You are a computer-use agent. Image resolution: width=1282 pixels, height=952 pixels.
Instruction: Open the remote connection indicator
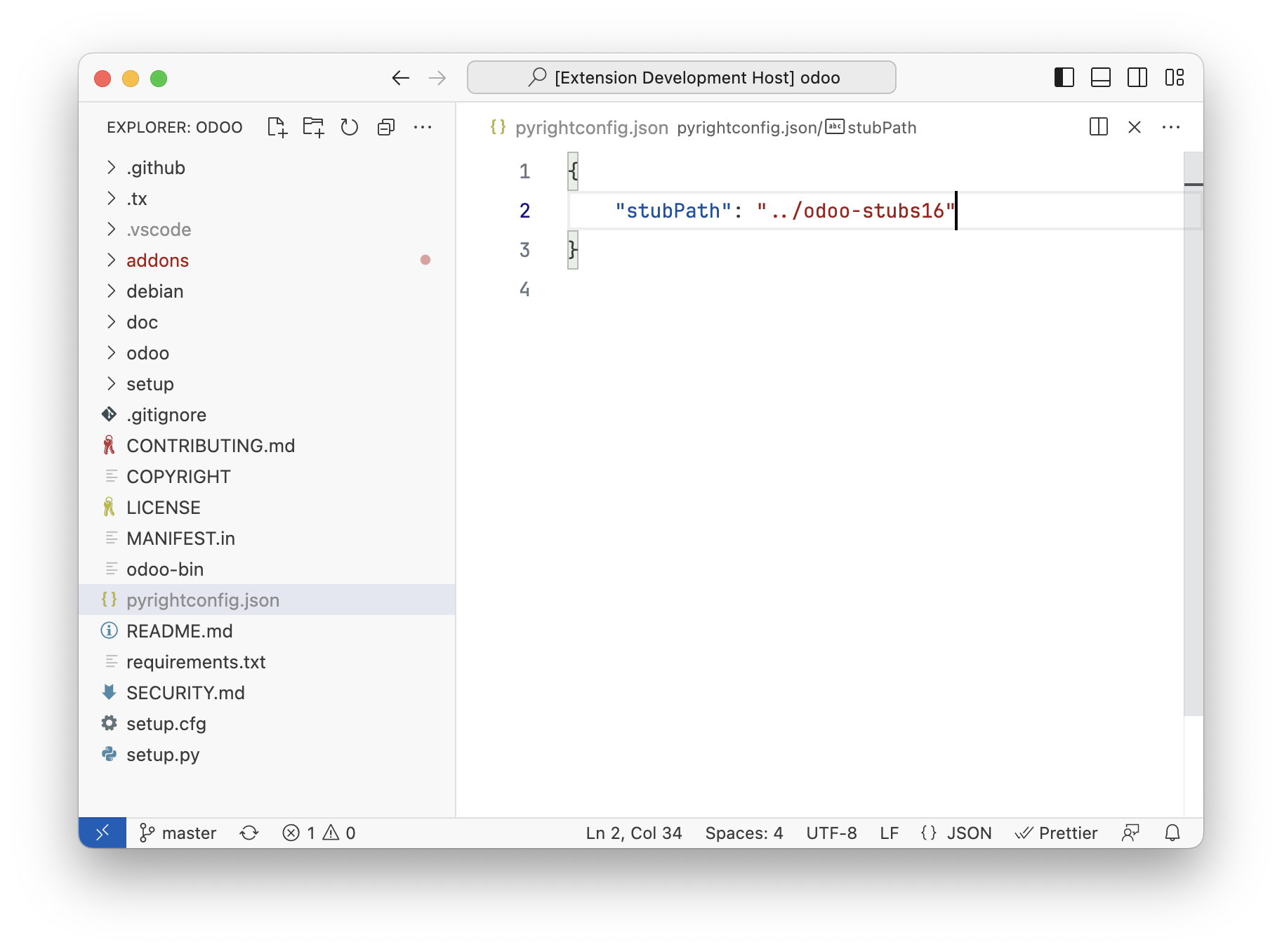(x=103, y=833)
